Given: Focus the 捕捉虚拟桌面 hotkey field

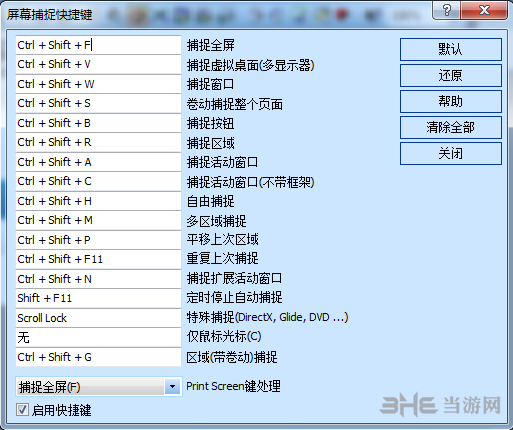Looking at the screenshot, I should tap(98, 64).
